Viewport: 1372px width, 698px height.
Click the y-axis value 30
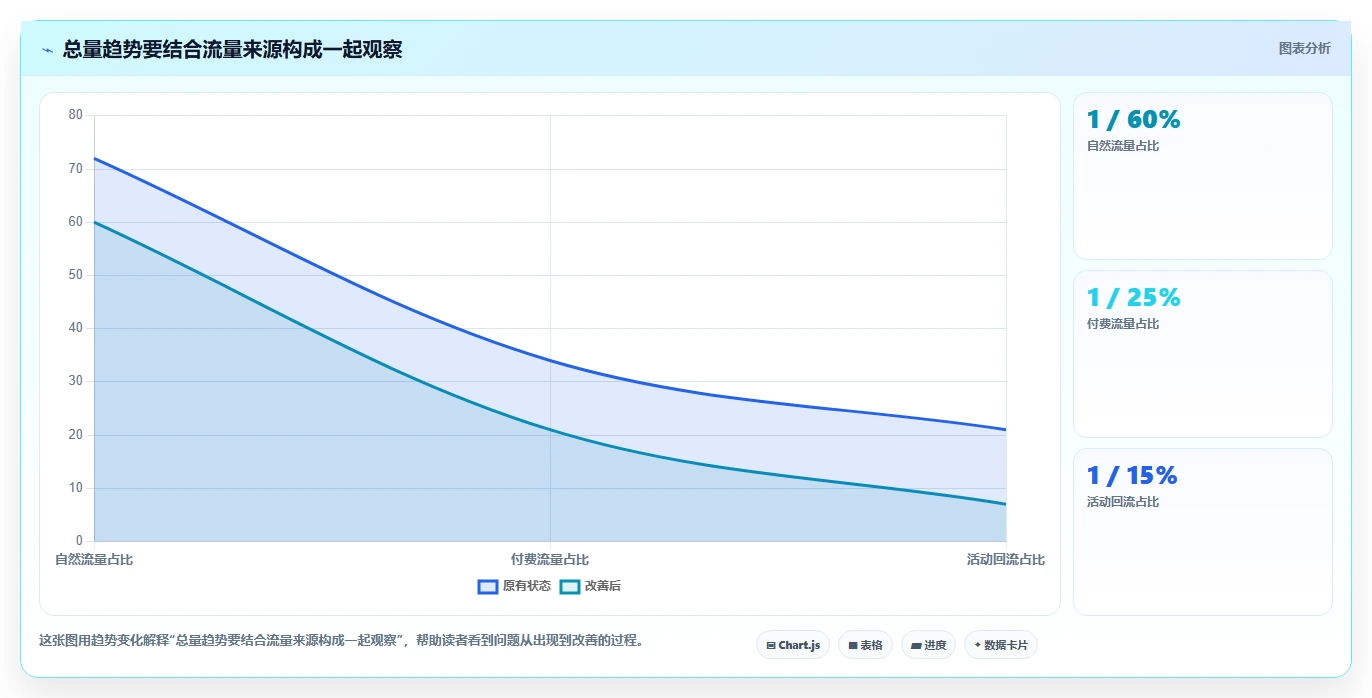76,381
